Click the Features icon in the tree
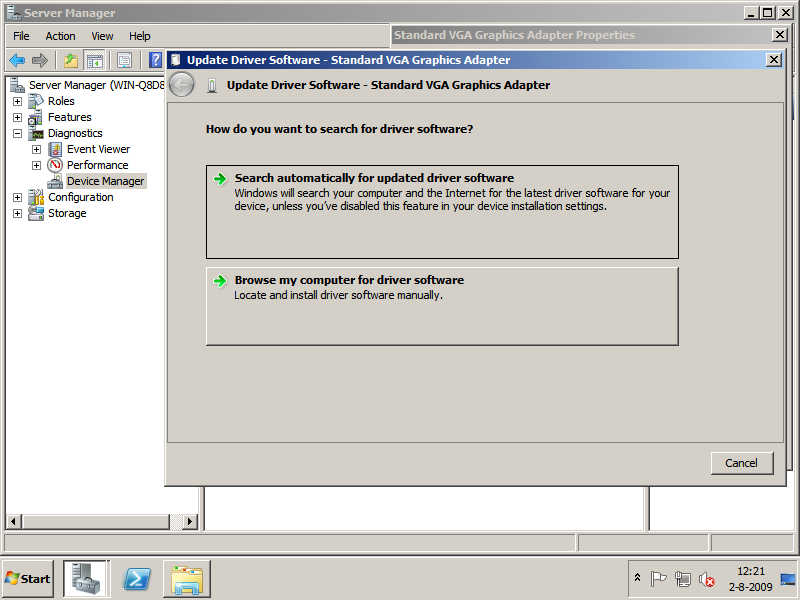Viewport: 800px width, 600px height. [x=35, y=117]
